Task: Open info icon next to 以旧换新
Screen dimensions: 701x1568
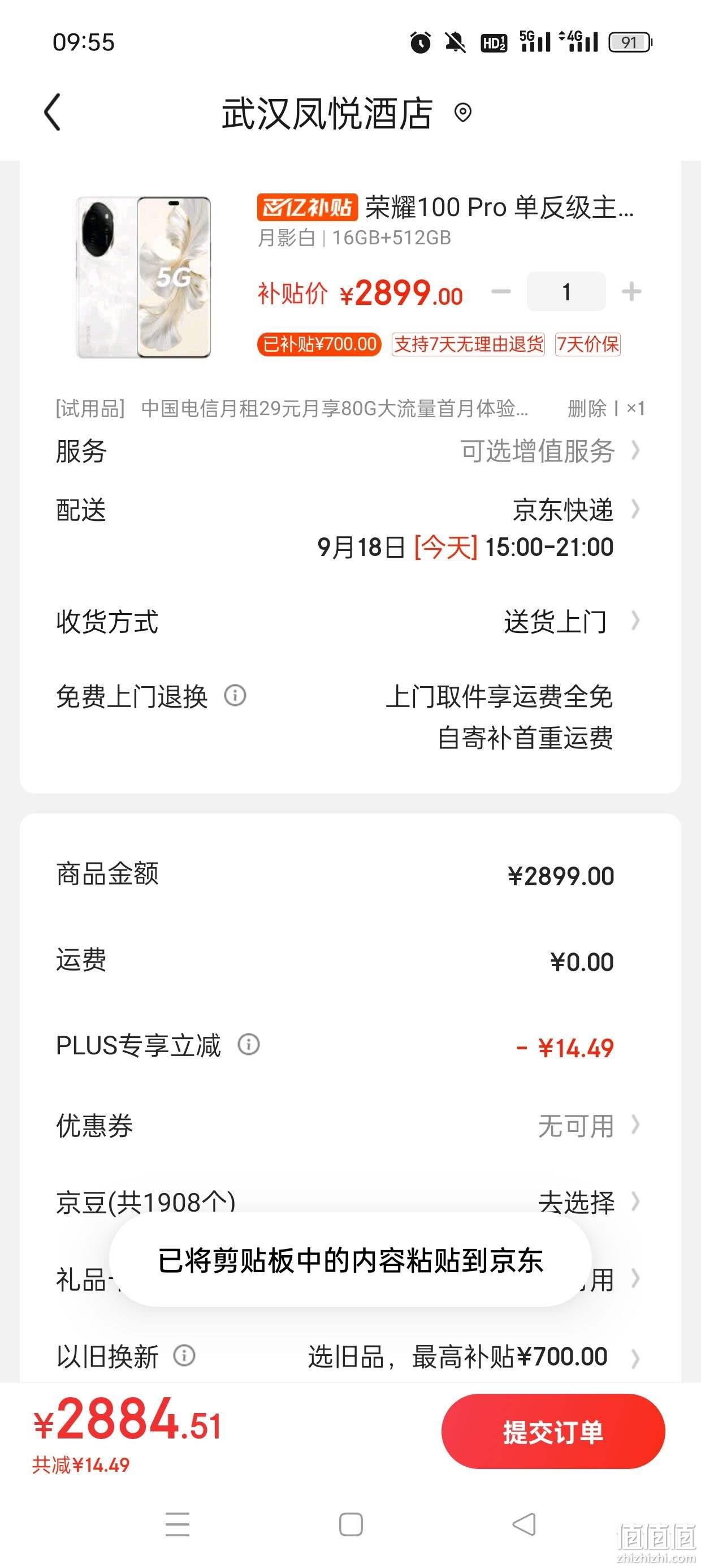Action: [x=184, y=1355]
